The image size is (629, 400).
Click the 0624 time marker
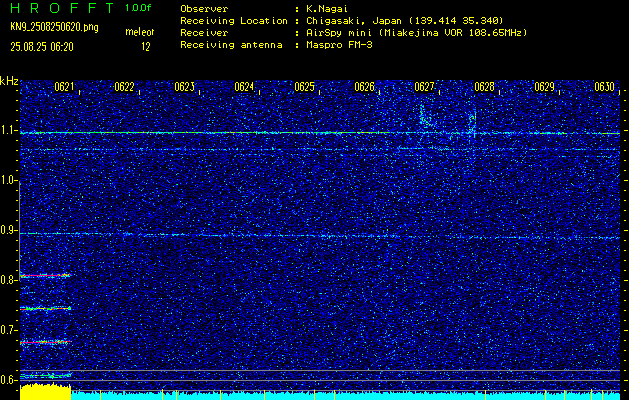(x=244, y=87)
